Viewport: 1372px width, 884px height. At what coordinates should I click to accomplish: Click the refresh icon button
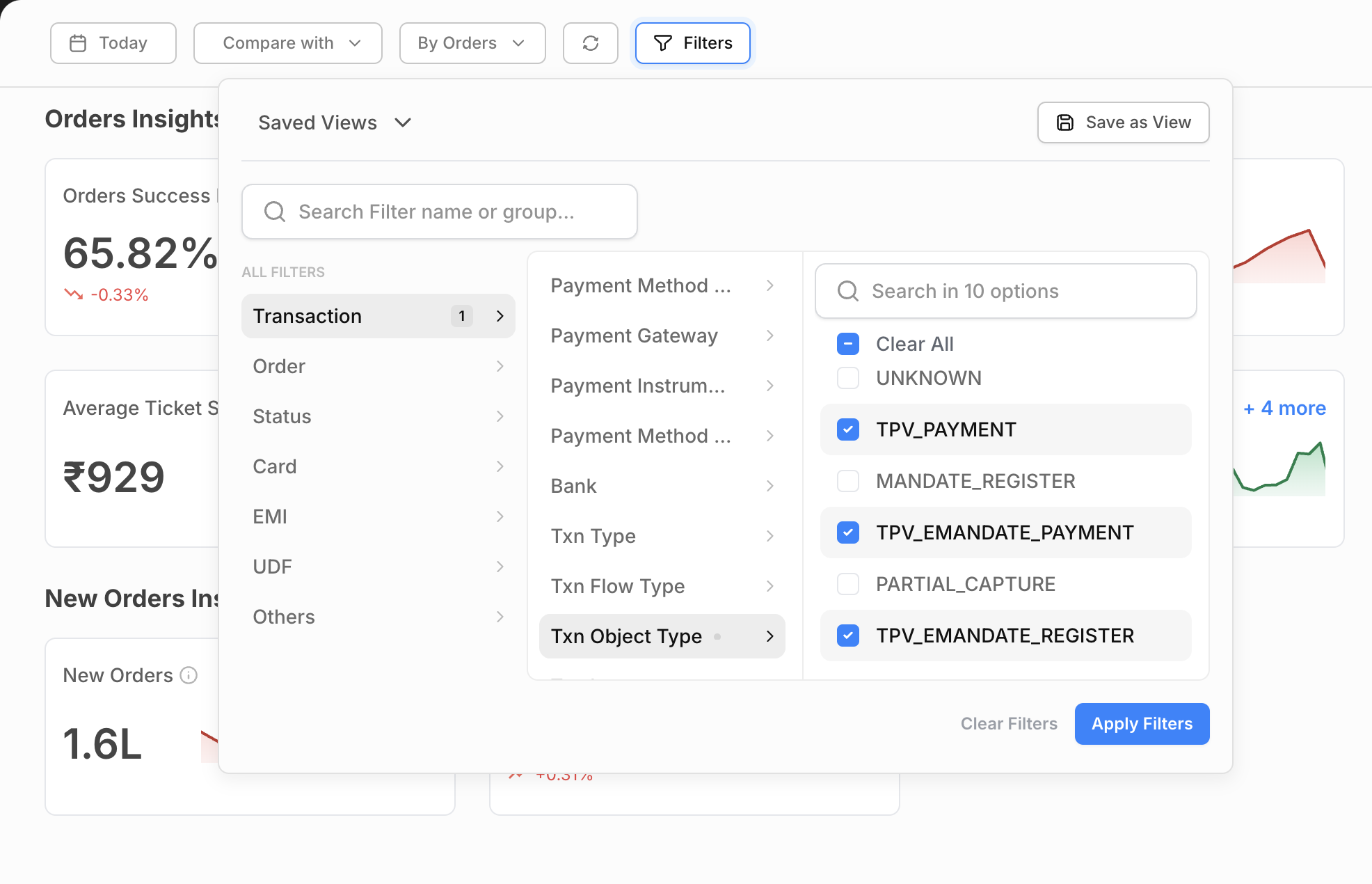(590, 43)
